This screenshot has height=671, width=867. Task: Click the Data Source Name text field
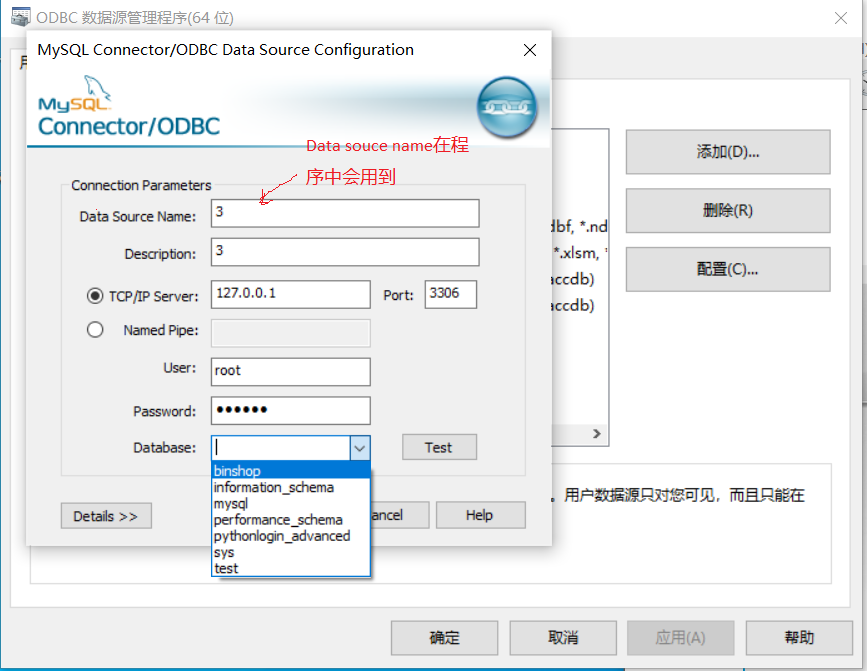(345, 213)
